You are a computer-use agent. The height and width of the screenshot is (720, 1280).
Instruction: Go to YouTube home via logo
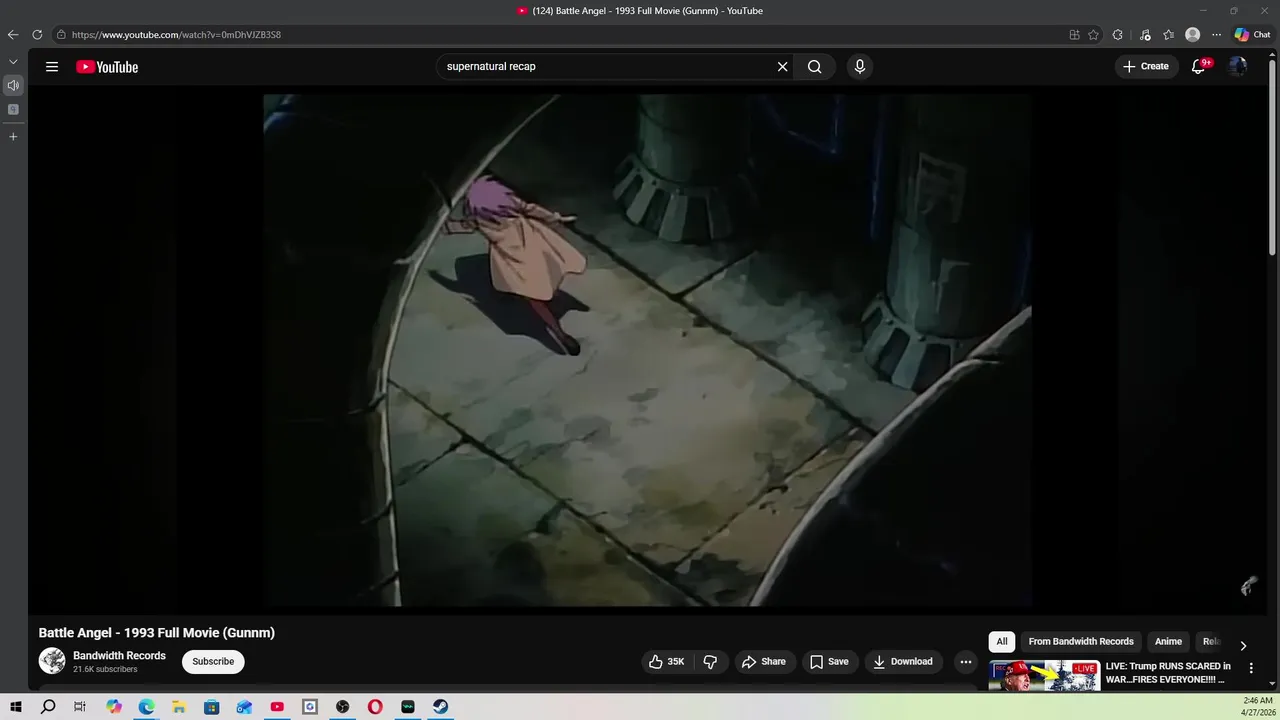[x=107, y=67]
